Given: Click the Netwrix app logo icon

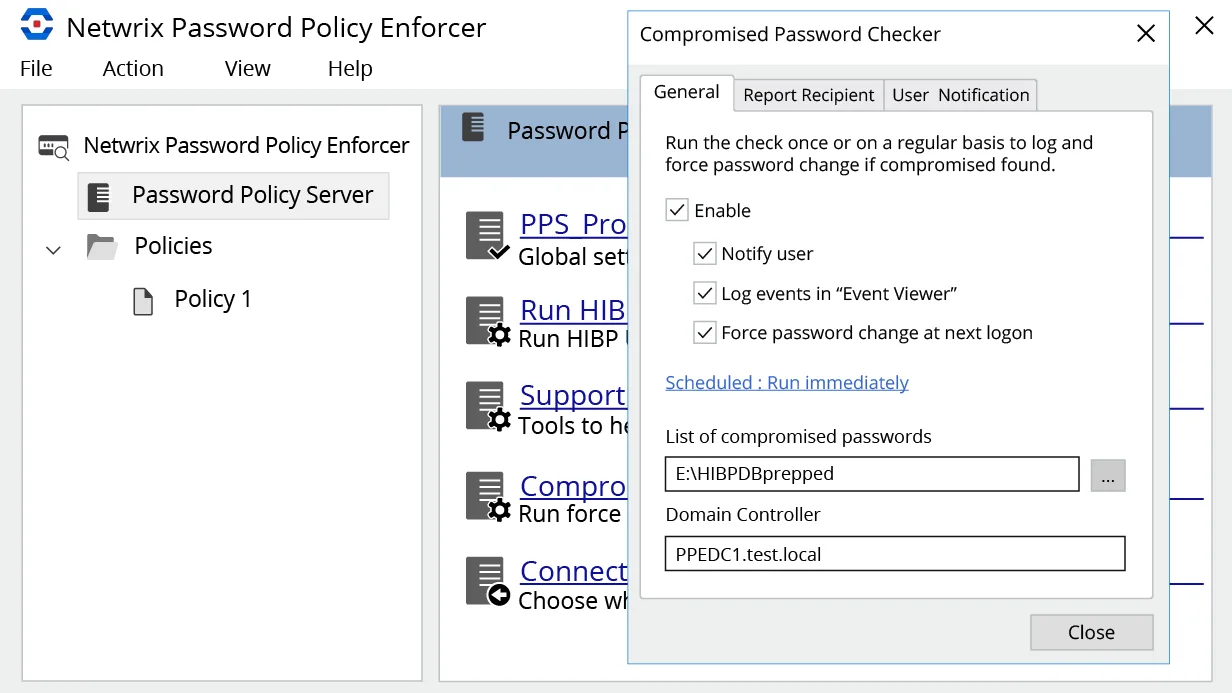Looking at the screenshot, I should click(37, 25).
